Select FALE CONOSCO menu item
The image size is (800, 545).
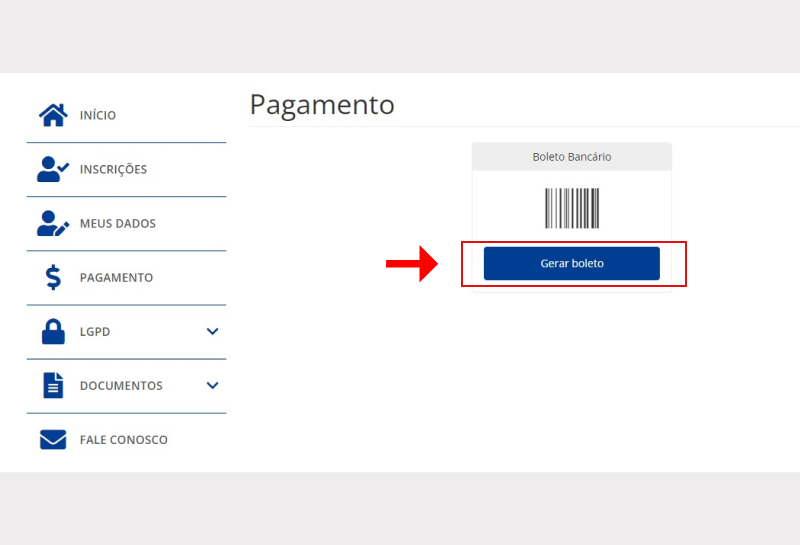point(124,439)
